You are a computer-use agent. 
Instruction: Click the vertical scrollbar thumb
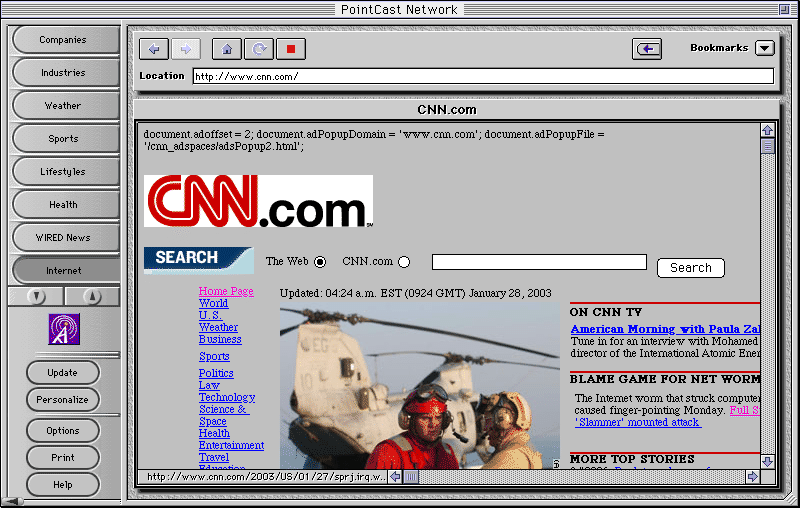tap(767, 146)
